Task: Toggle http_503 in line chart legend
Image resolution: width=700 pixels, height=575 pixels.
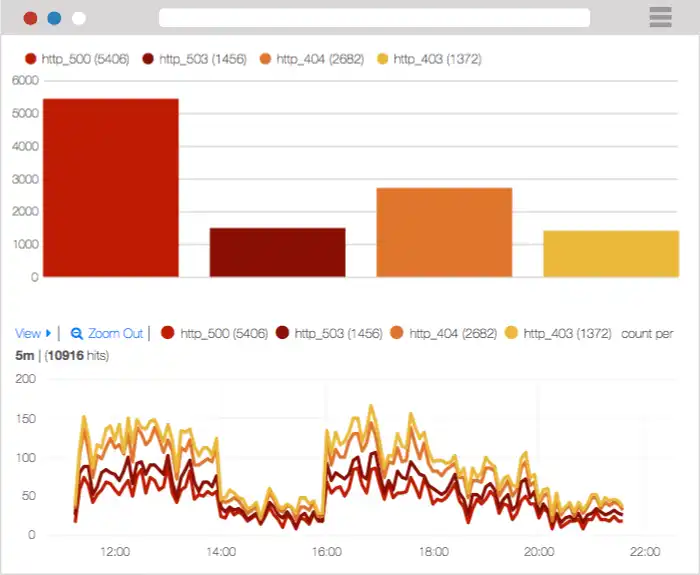Action: pos(329,333)
